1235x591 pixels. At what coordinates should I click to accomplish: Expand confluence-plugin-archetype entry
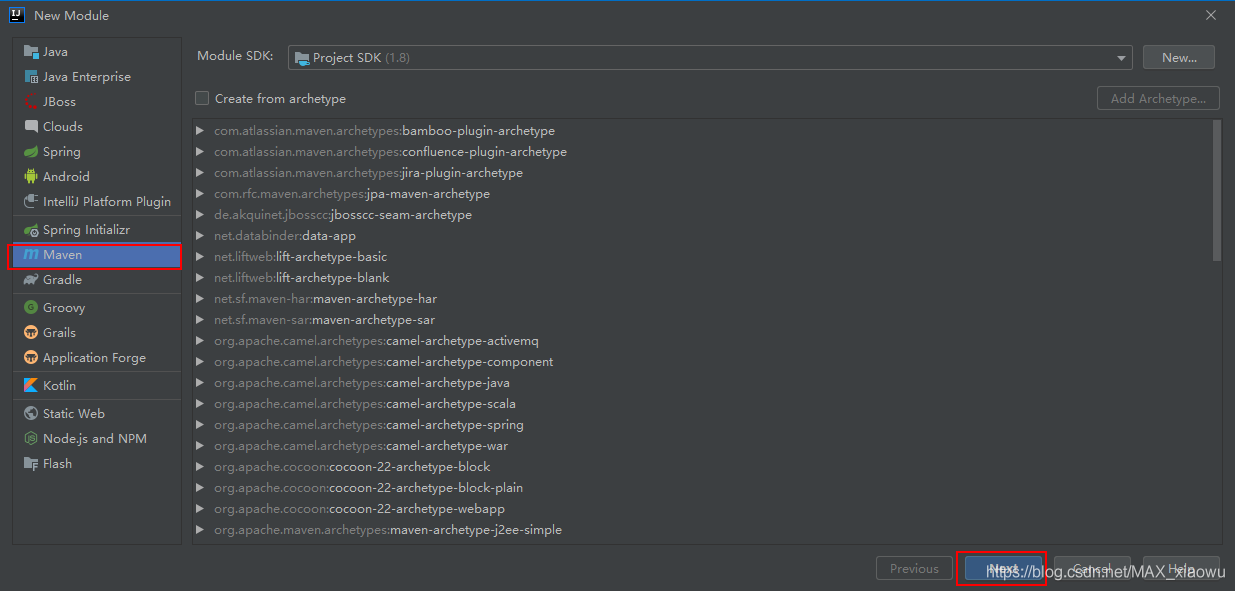click(201, 152)
